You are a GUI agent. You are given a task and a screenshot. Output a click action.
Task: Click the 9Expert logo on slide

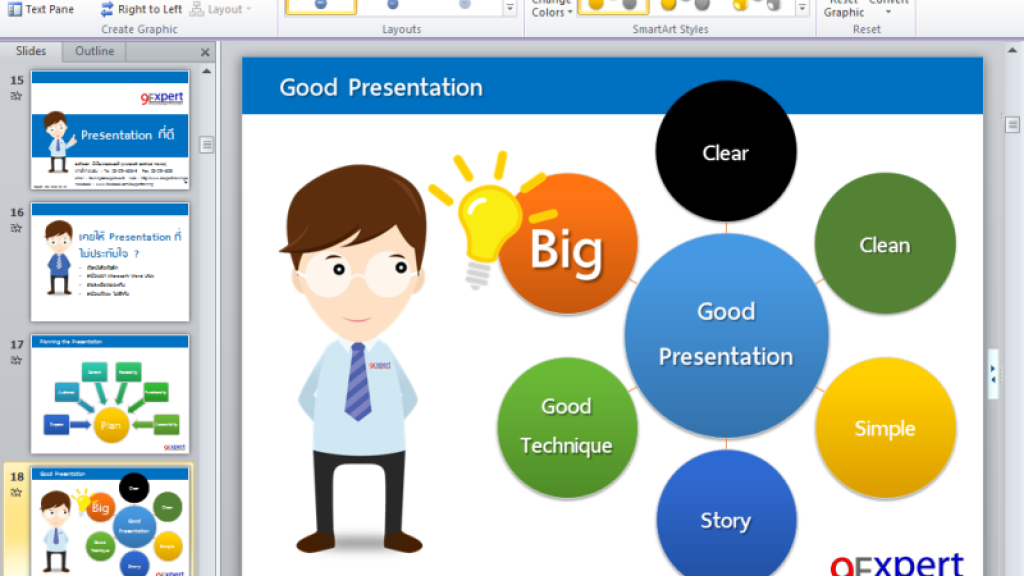coord(897,563)
